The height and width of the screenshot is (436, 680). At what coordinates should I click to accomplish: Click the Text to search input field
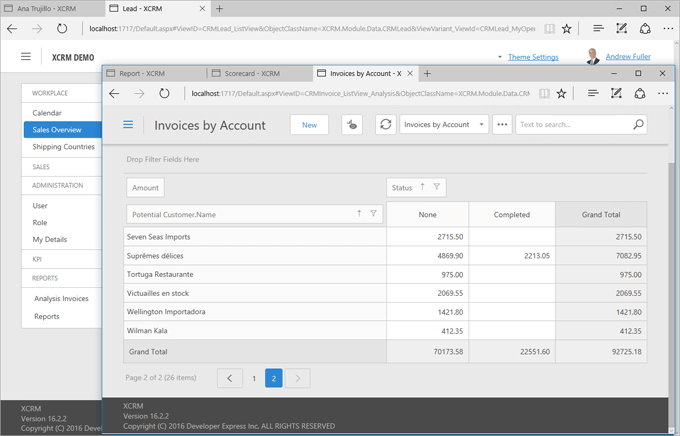click(572, 125)
